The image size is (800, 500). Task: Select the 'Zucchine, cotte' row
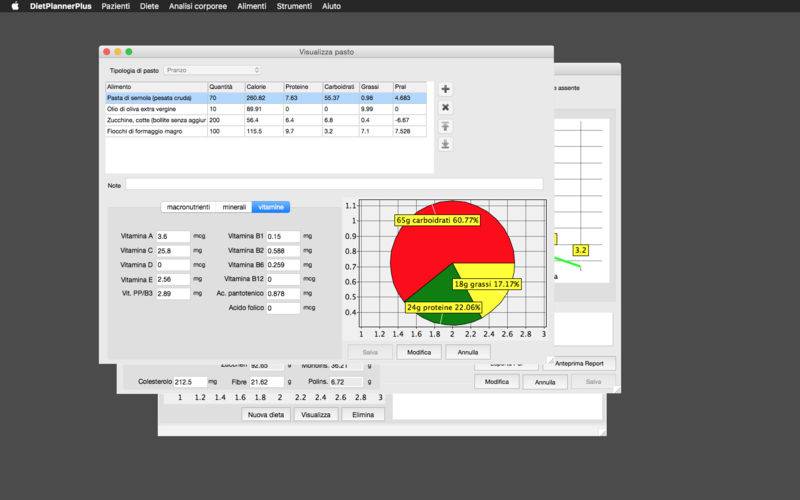click(x=266, y=120)
